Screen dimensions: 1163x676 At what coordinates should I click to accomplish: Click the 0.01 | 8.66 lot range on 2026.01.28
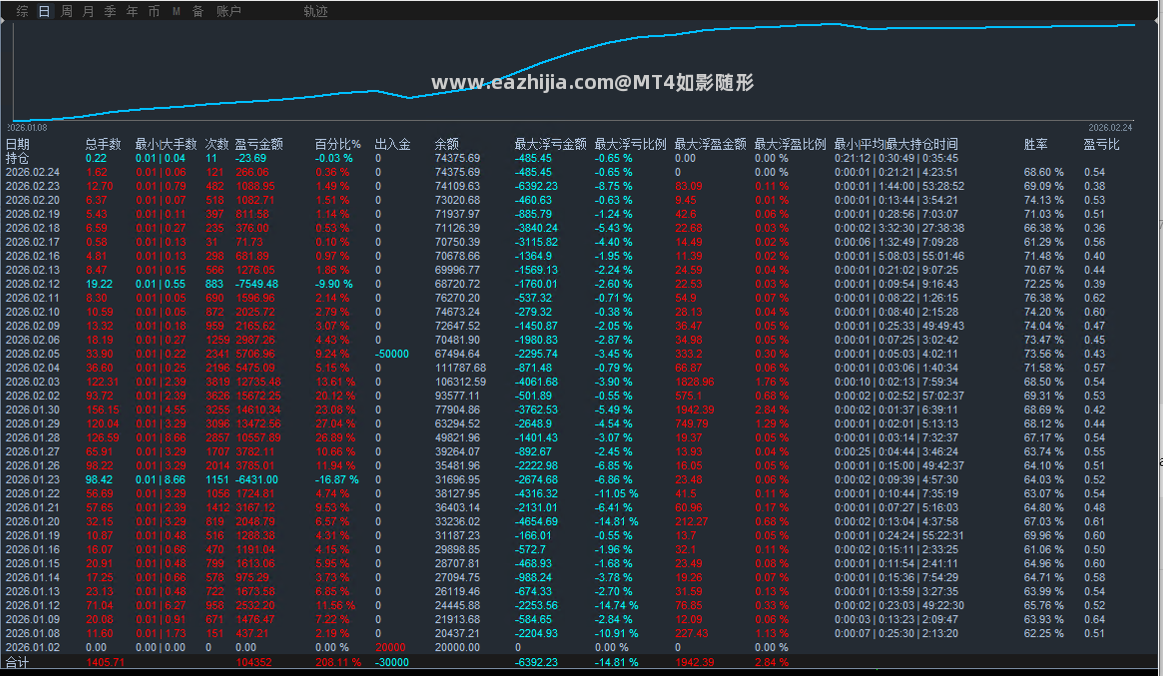(160, 438)
